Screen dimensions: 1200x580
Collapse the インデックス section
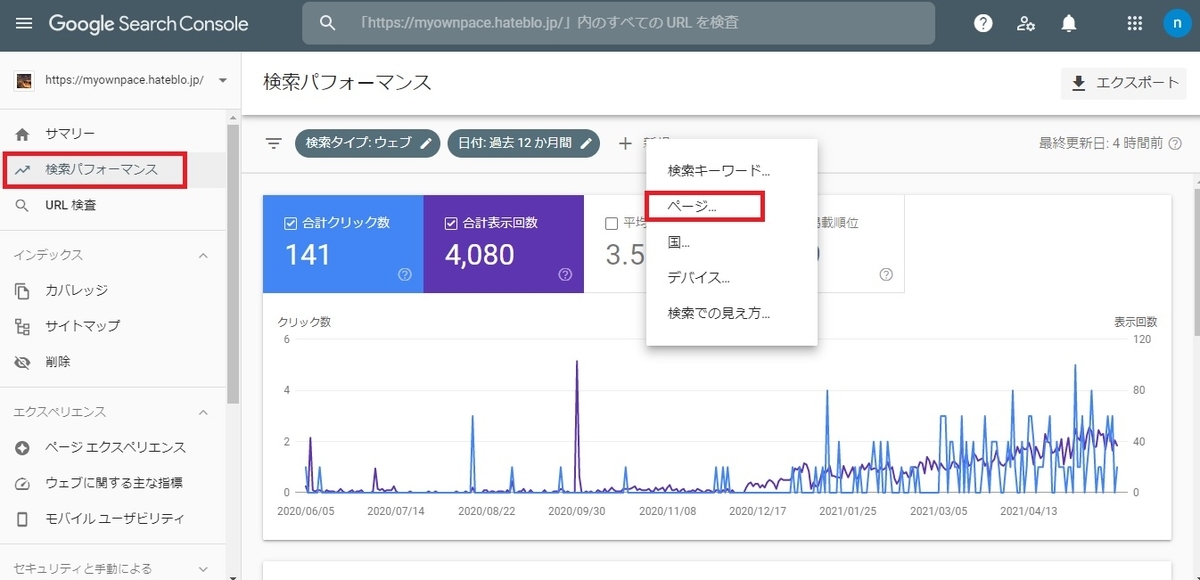204,255
